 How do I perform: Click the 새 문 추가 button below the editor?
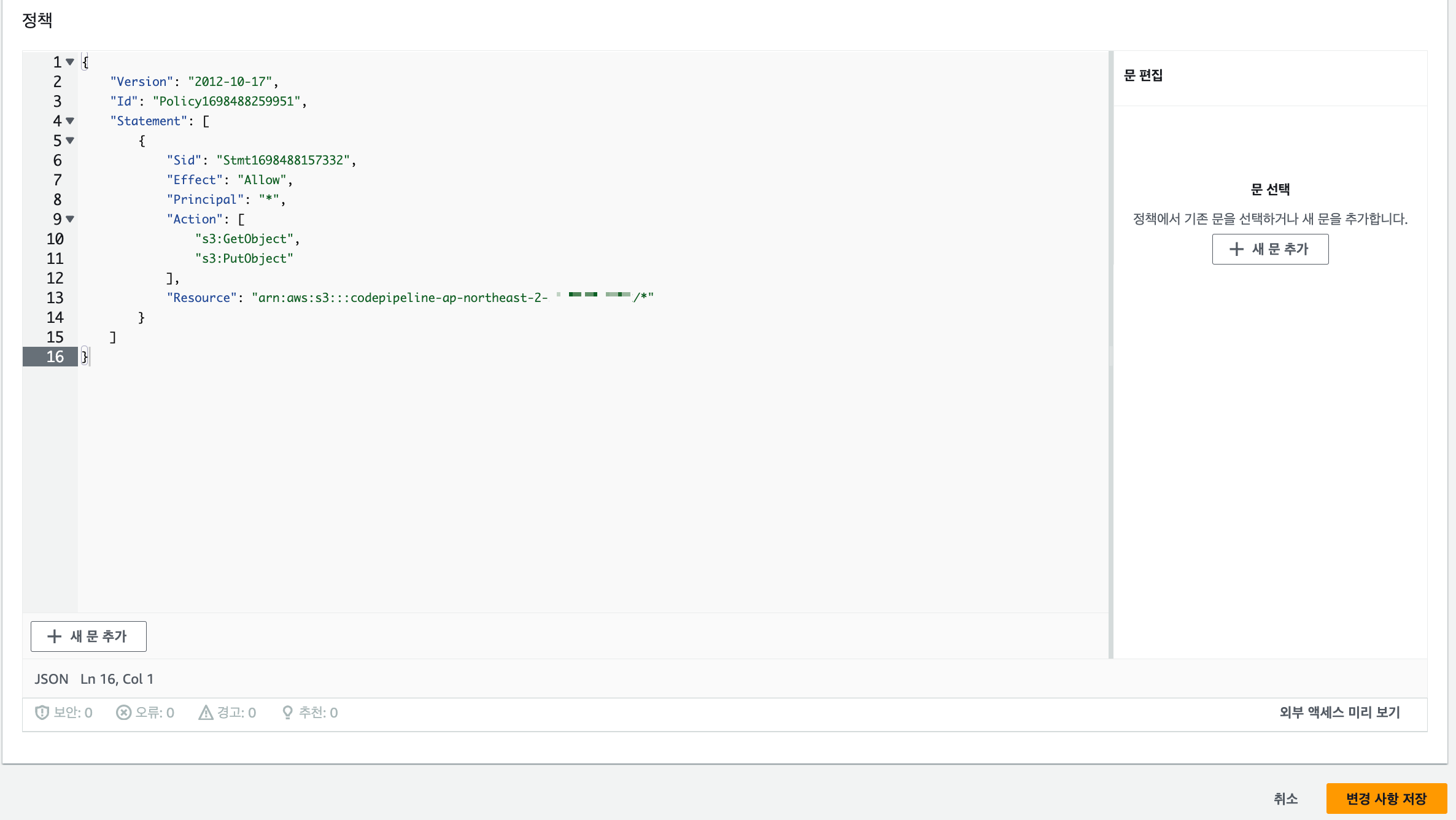88,636
